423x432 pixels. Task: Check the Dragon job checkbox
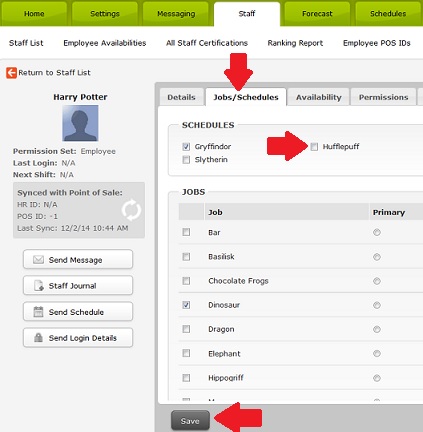pos(186,329)
